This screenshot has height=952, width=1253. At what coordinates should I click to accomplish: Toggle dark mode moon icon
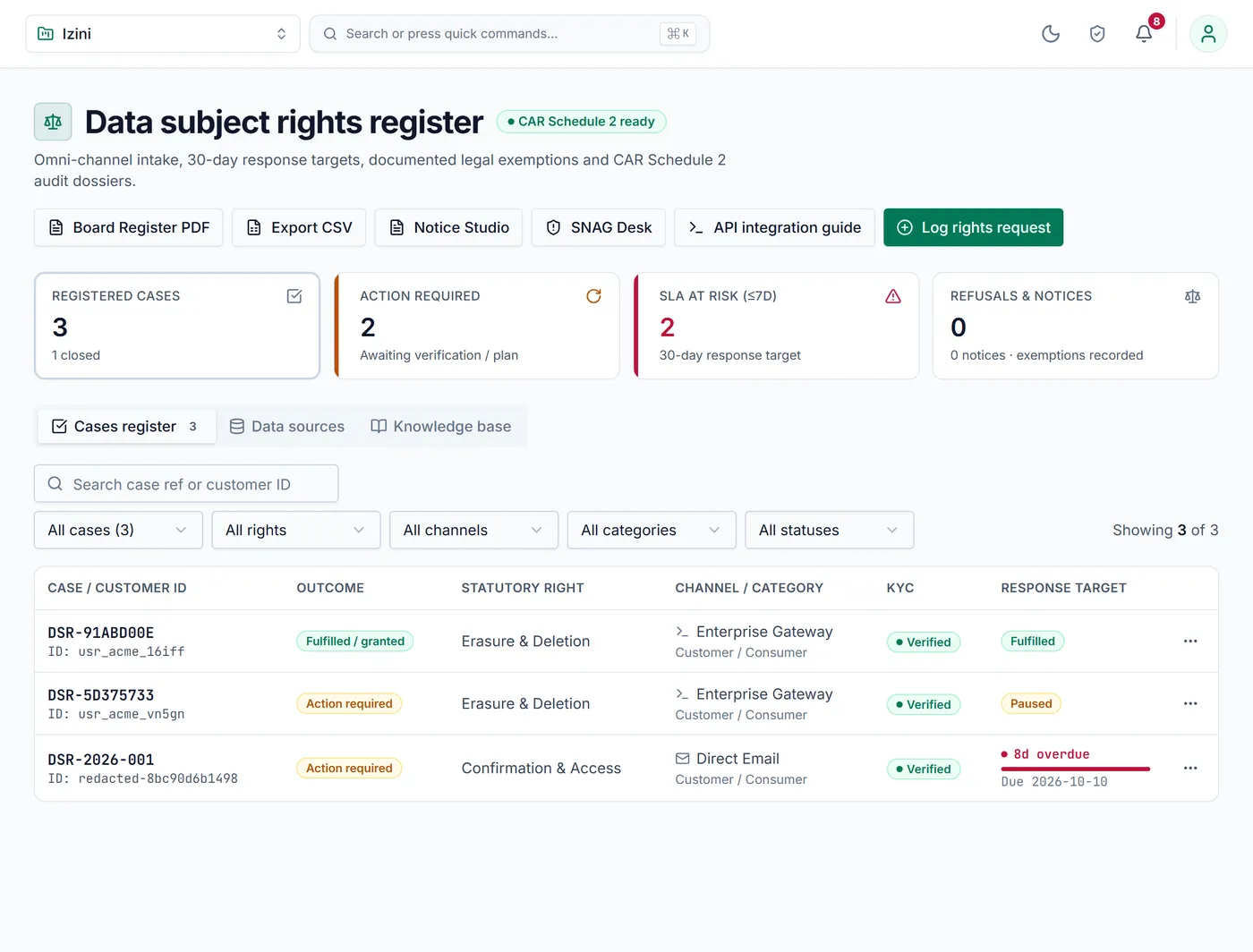(1051, 34)
